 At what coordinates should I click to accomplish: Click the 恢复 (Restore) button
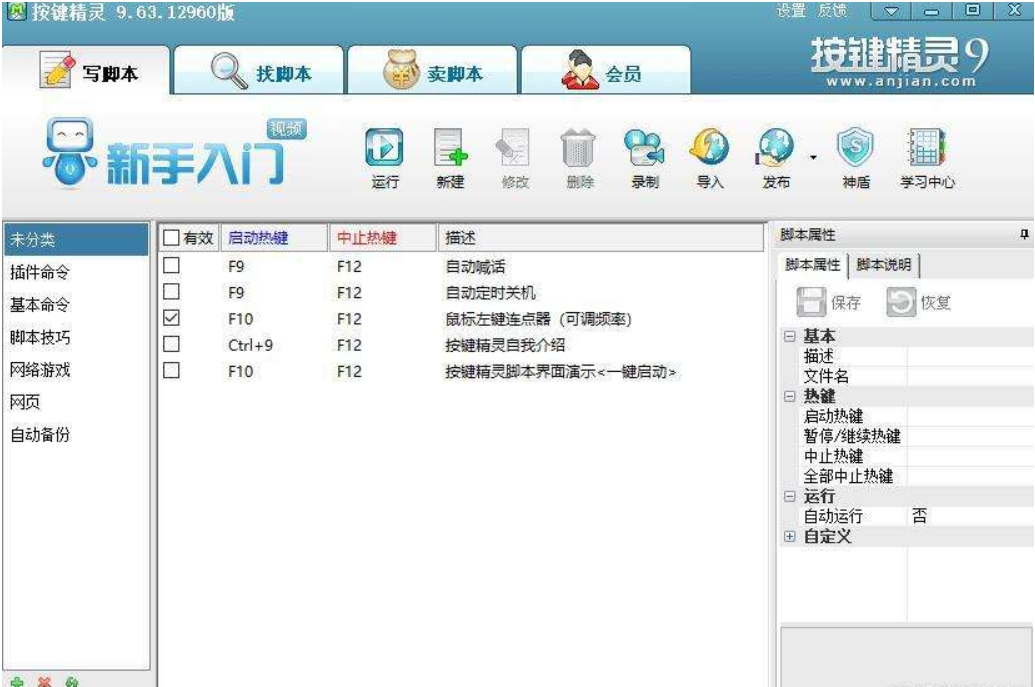(918, 302)
